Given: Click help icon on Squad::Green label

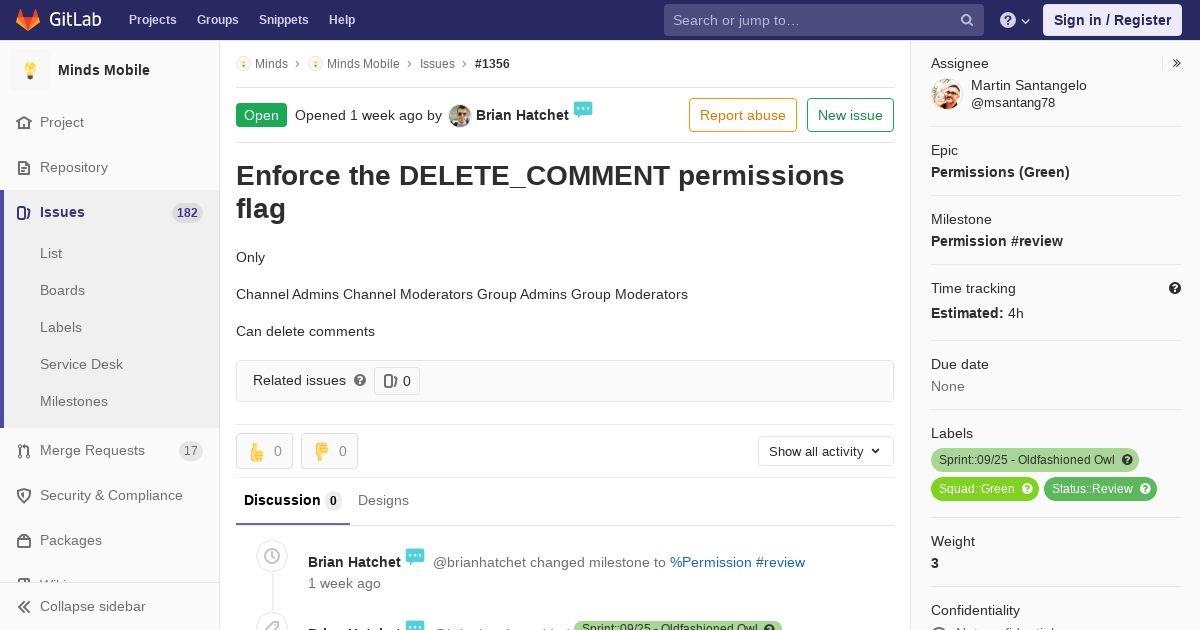Looking at the screenshot, I should (x=1027, y=489).
